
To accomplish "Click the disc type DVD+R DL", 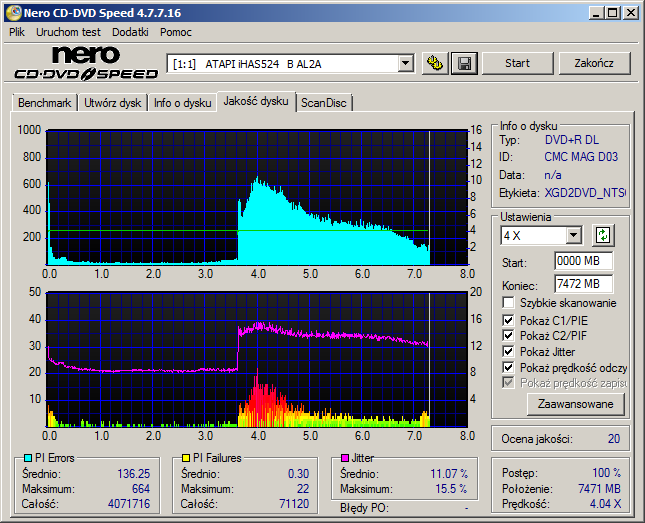I will (x=572, y=140).
